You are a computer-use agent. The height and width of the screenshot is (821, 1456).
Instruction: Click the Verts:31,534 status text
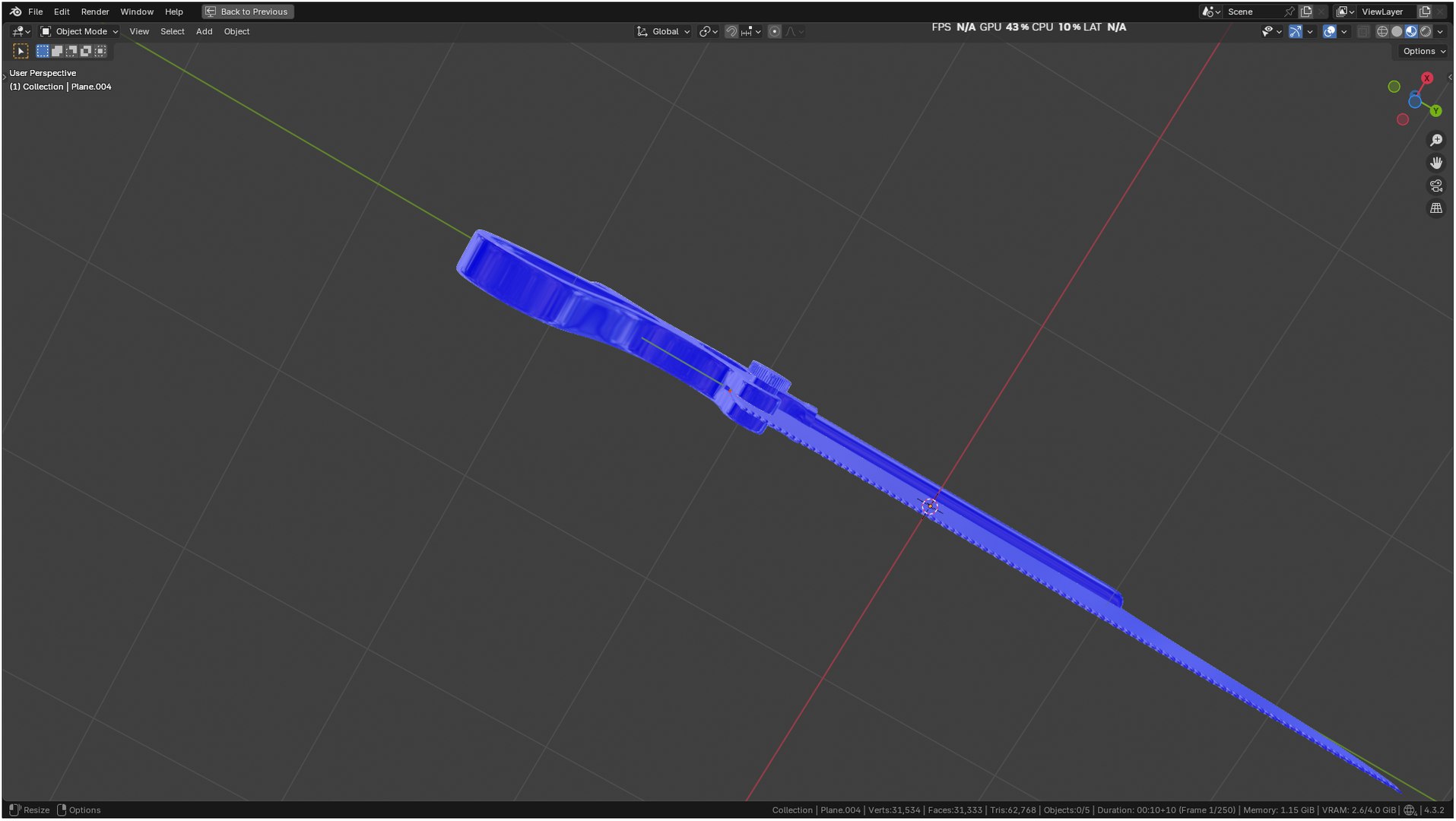893,810
